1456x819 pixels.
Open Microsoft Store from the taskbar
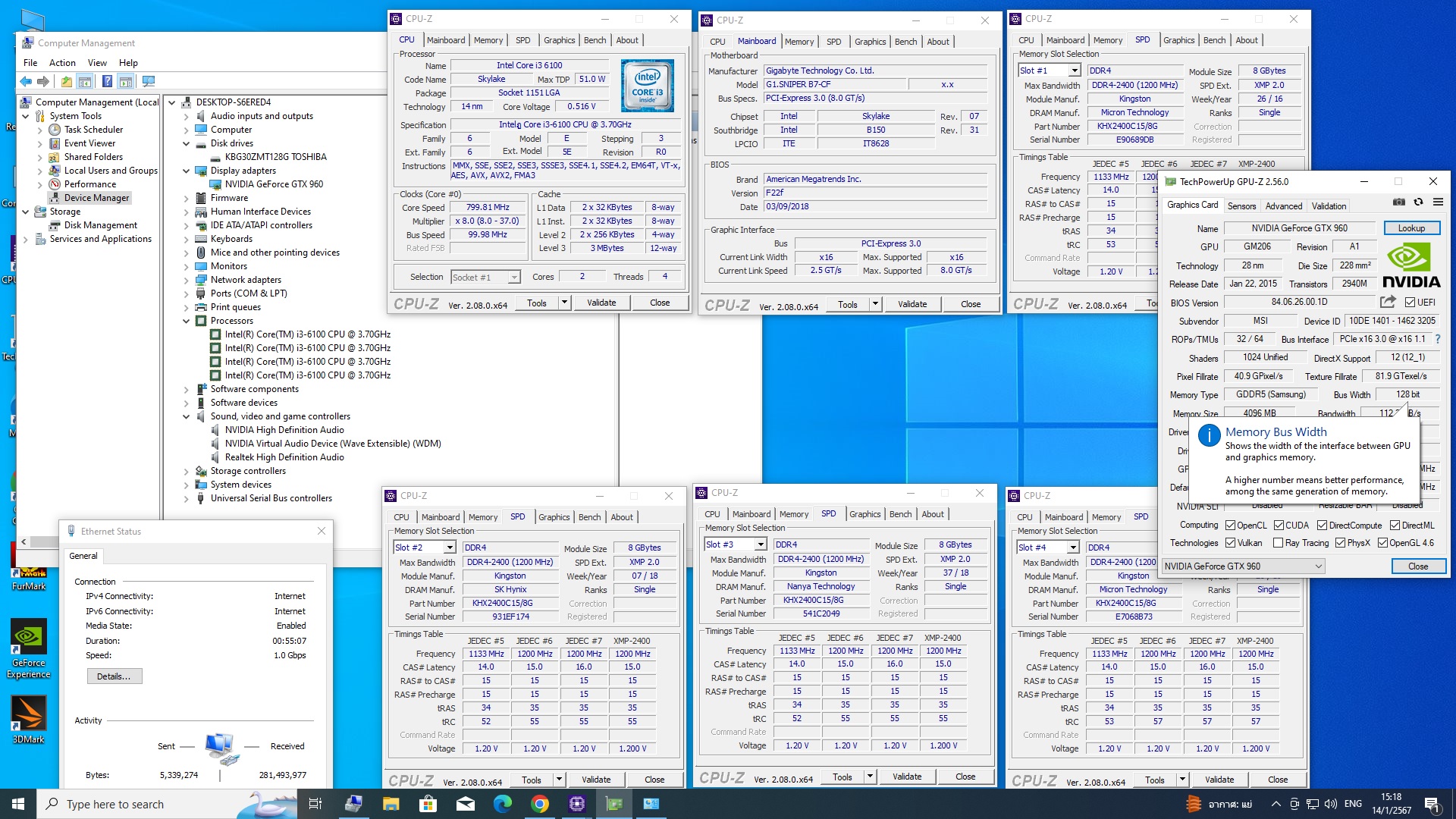click(x=428, y=804)
